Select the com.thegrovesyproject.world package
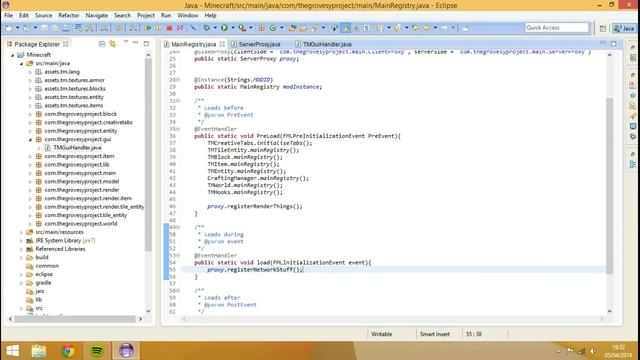640x360 pixels. [x=80, y=224]
